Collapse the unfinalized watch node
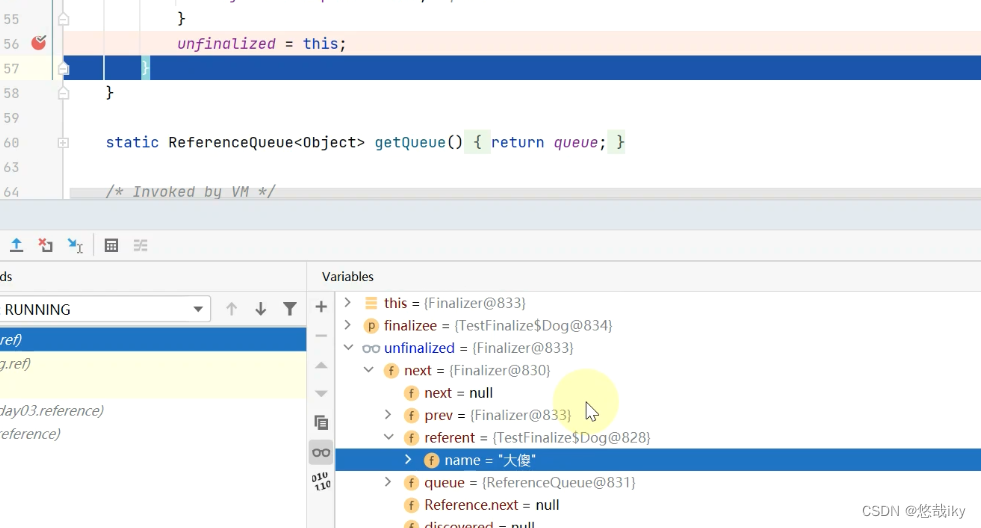The width and height of the screenshot is (981, 528). 348,348
